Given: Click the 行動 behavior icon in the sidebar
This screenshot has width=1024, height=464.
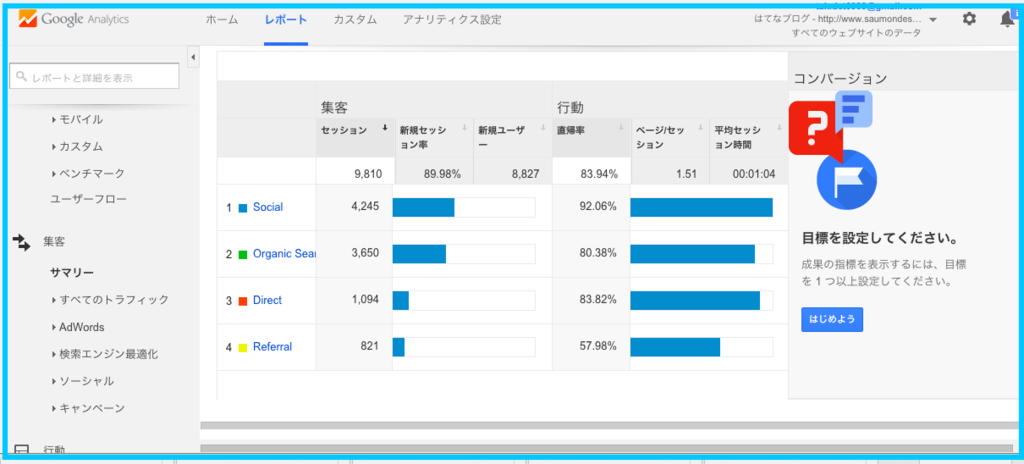Looking at the screenshot, I should coord(21,450).
